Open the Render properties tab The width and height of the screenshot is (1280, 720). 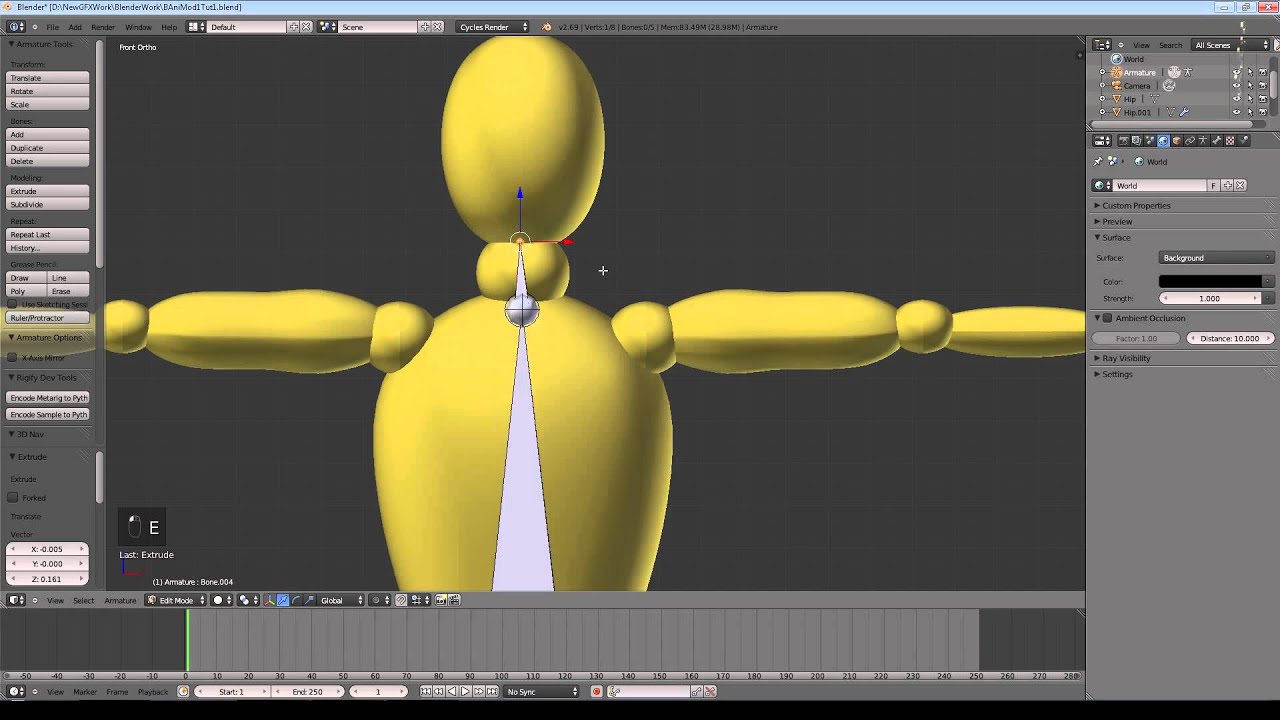(x=1124, y=141)
